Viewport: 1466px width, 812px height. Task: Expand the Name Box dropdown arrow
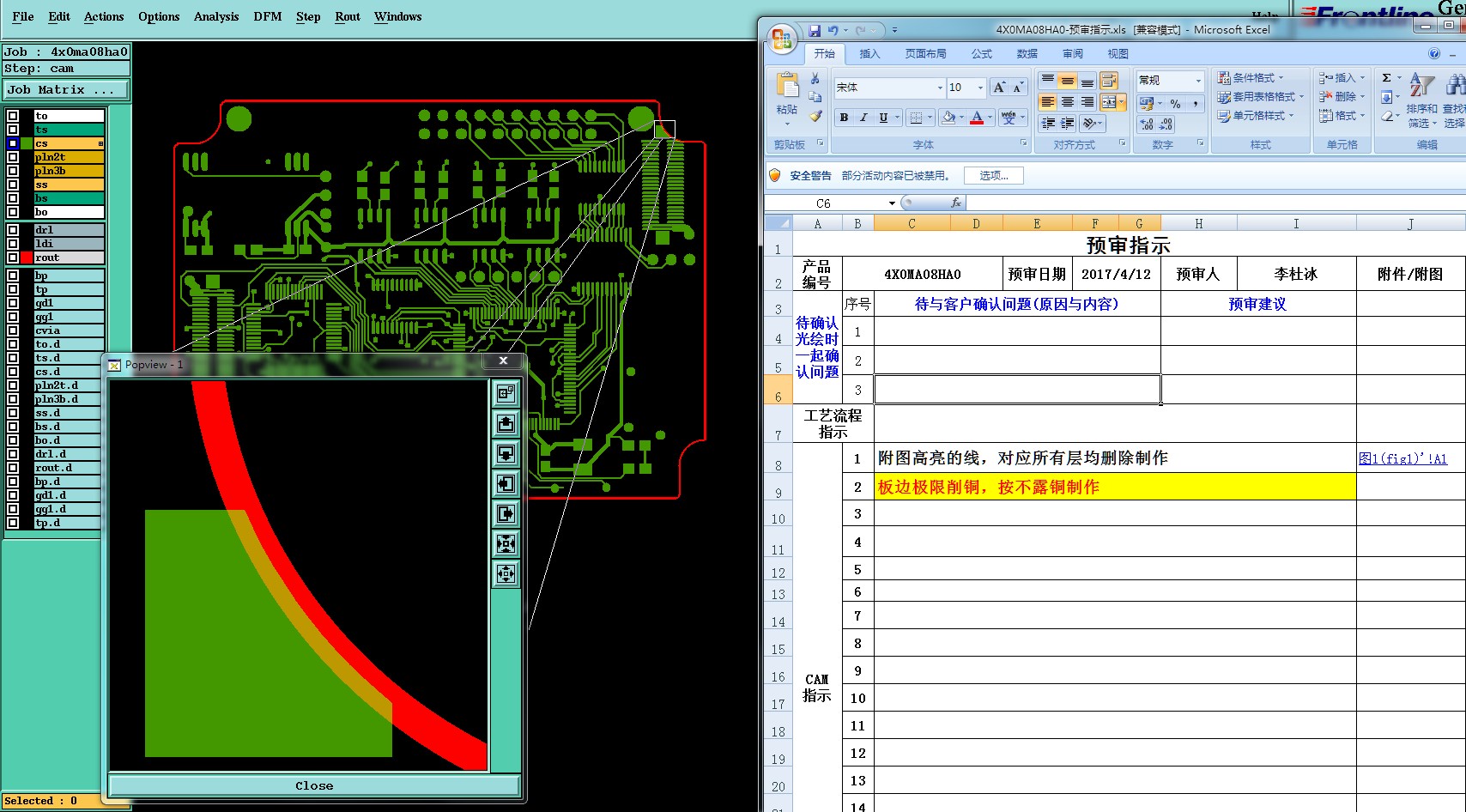tap(892, 203)
